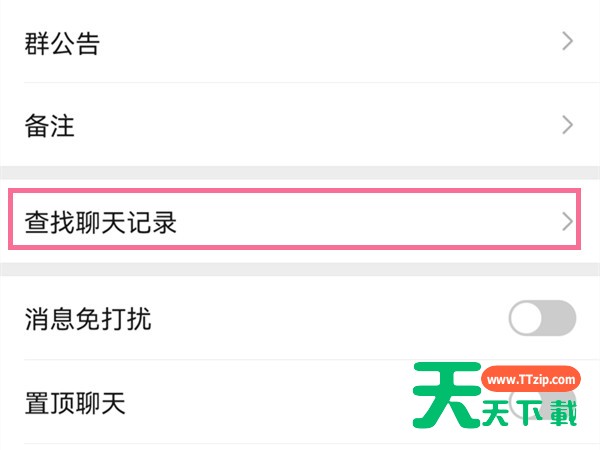Viewport: 600px width, 450px height.
Task: Click the green 天天下载 watermark text
Action: pyautogui.click(x=529, y=413)
